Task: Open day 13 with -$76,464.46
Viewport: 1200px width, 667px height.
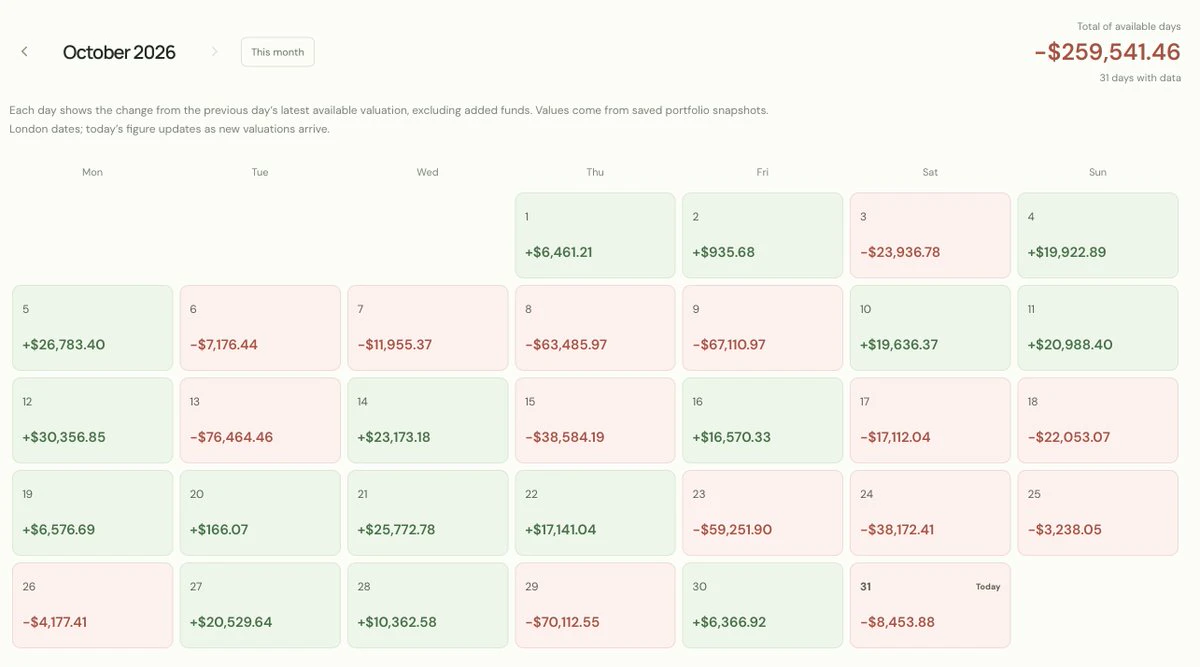Action: click(x=260, y=421)
